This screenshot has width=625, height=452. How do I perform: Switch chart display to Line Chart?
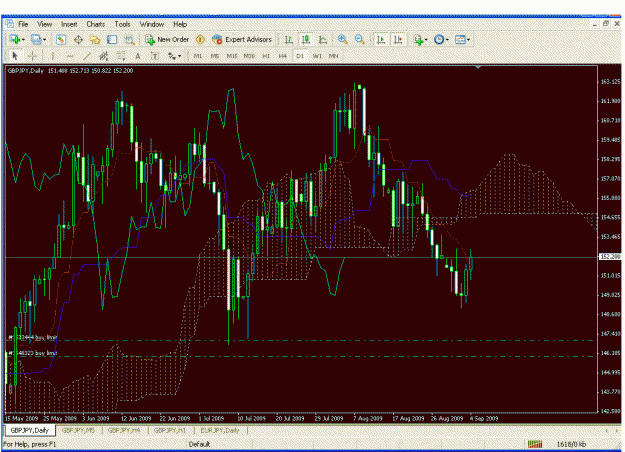tap(323, 39)
